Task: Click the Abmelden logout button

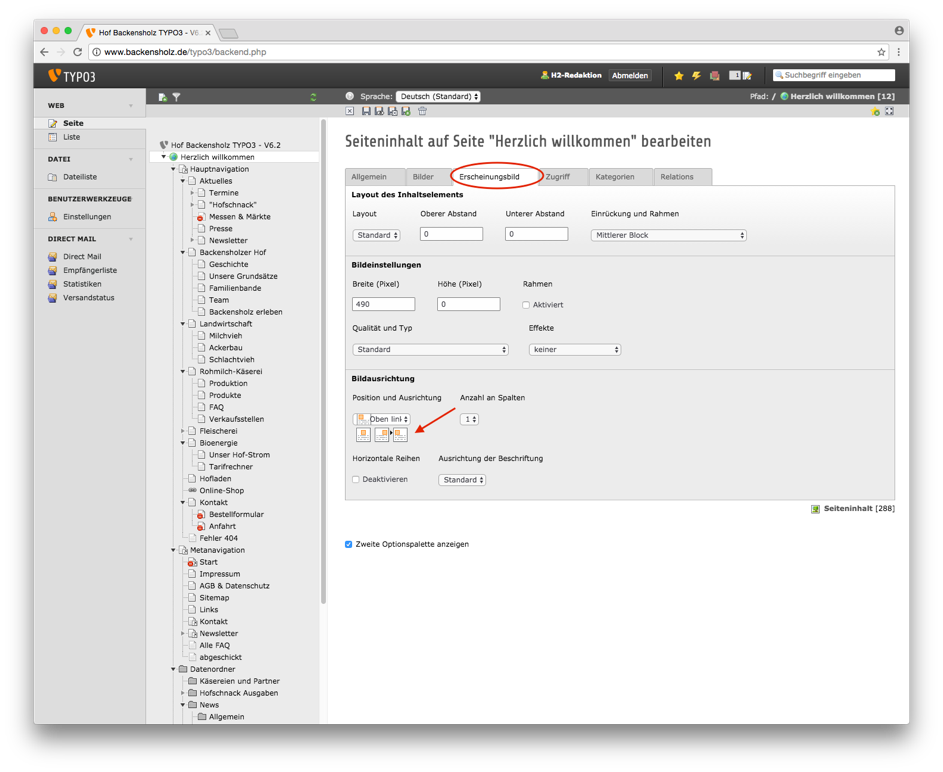Action: [x=629, y=75]
